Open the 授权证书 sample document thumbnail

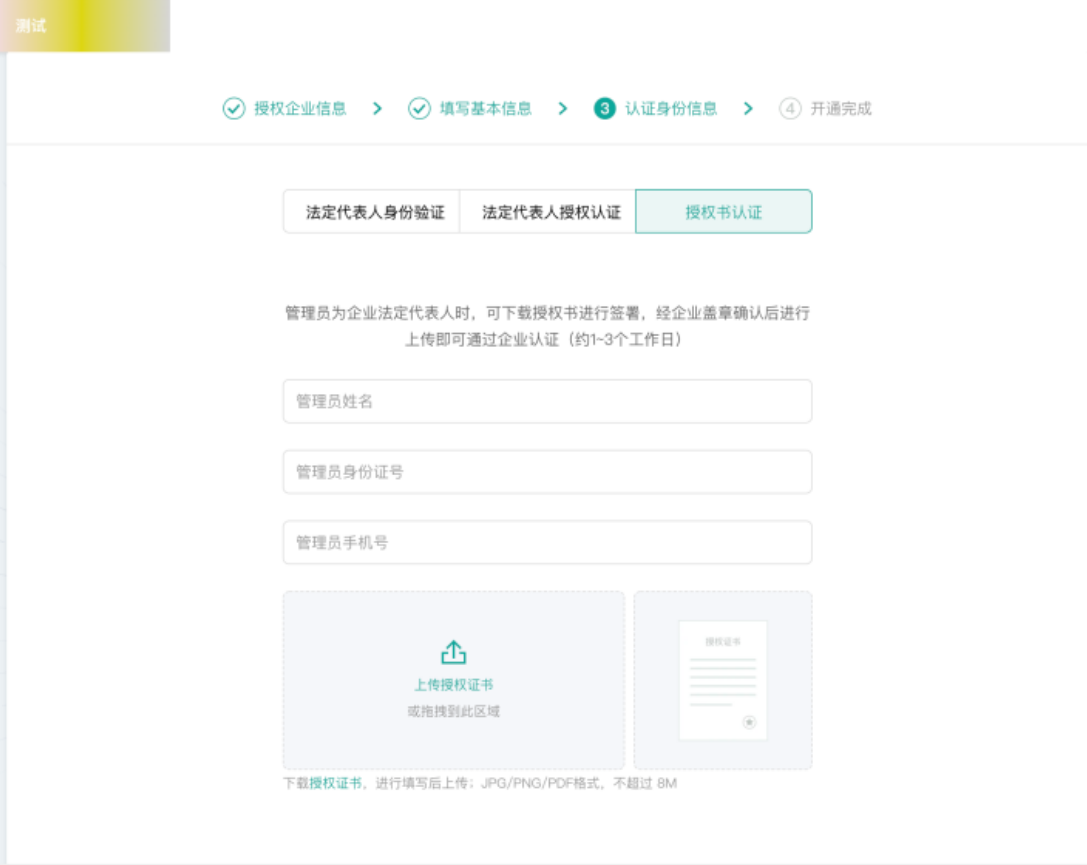[723, 681]
